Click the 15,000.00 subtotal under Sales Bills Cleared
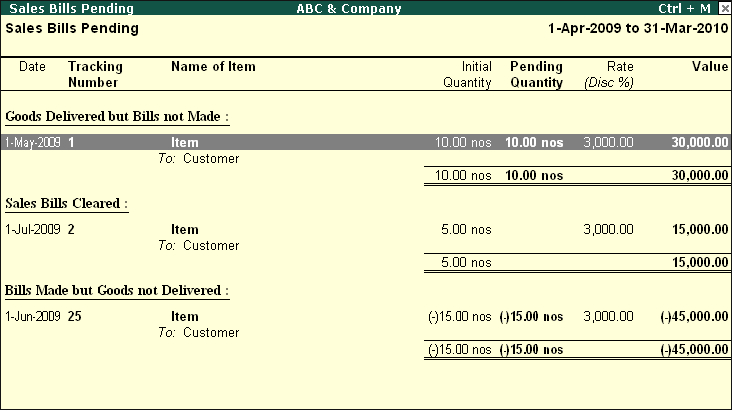 (x=699, y=263)
